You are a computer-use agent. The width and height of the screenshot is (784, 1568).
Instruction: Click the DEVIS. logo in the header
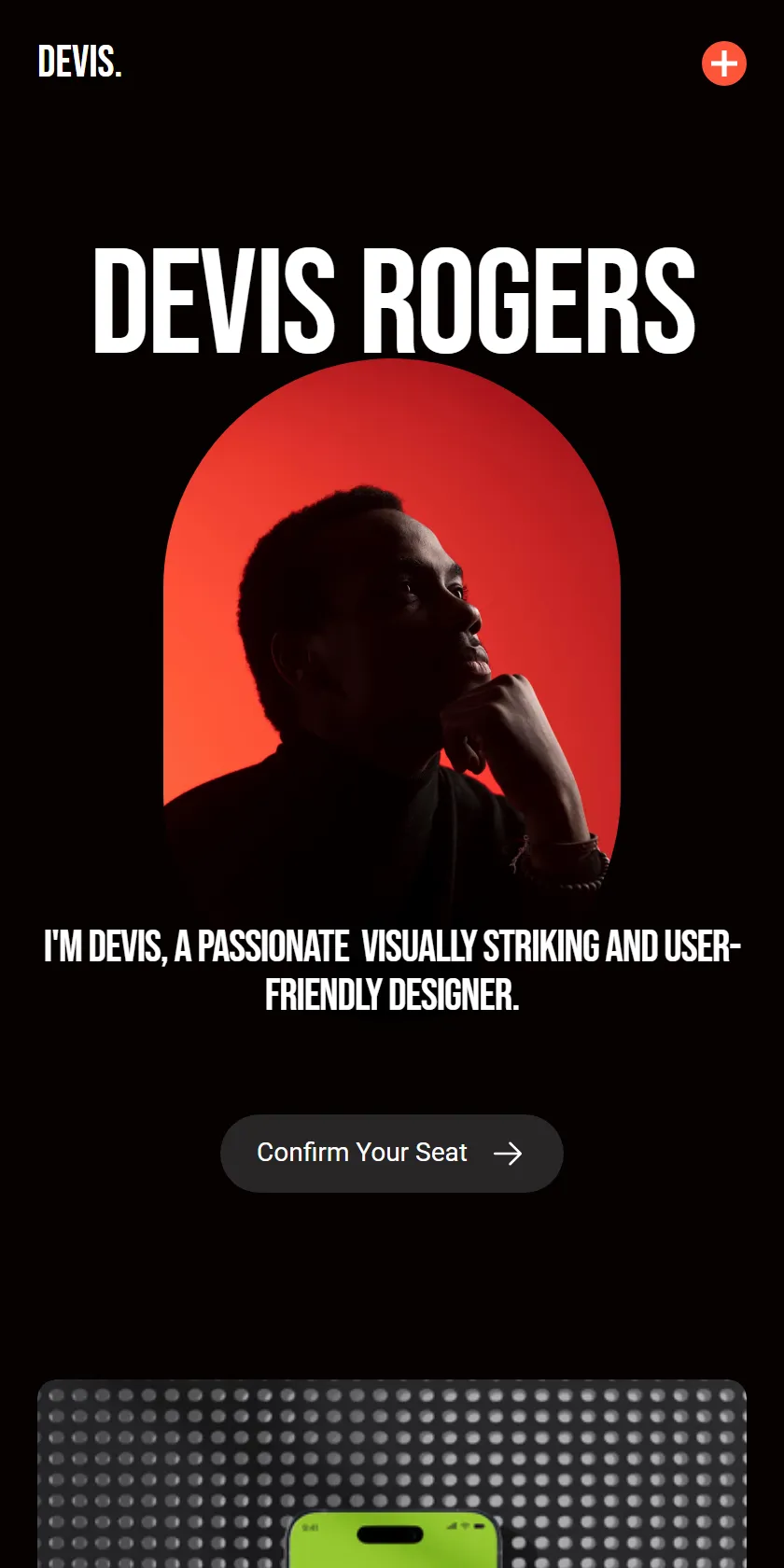tap(79, 63)
